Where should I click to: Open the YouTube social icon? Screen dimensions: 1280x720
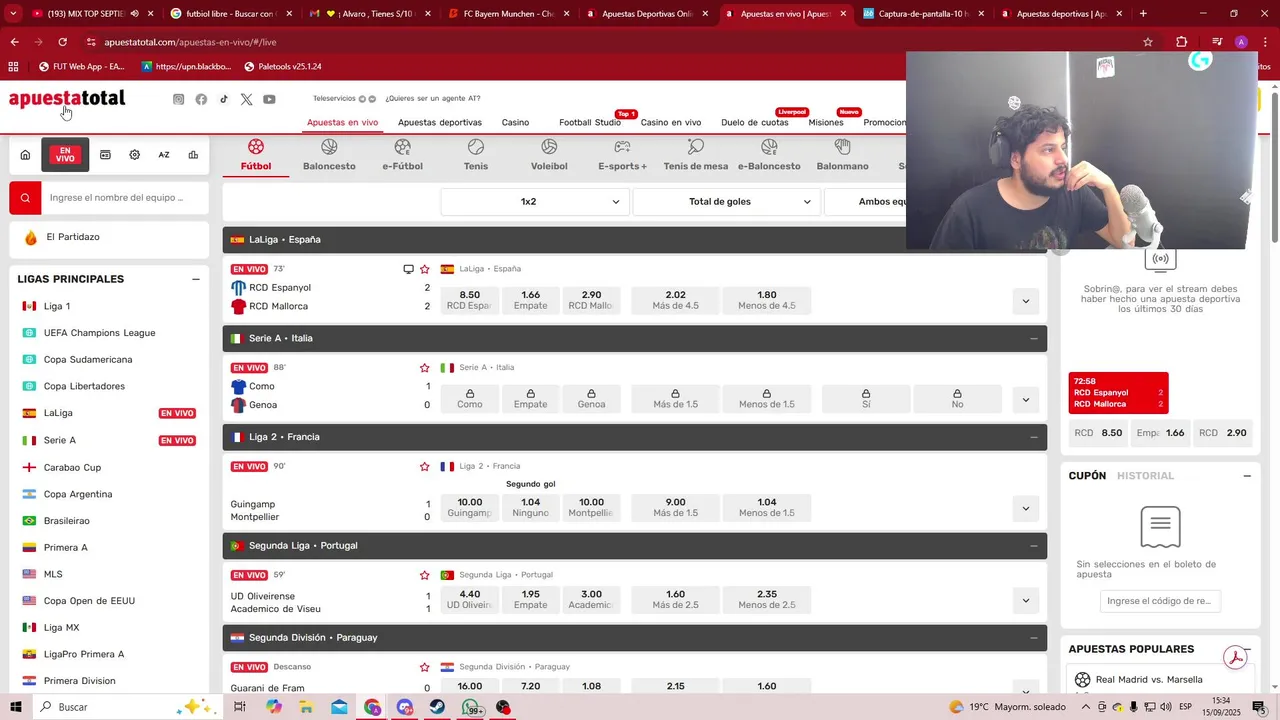click(269, 99)
